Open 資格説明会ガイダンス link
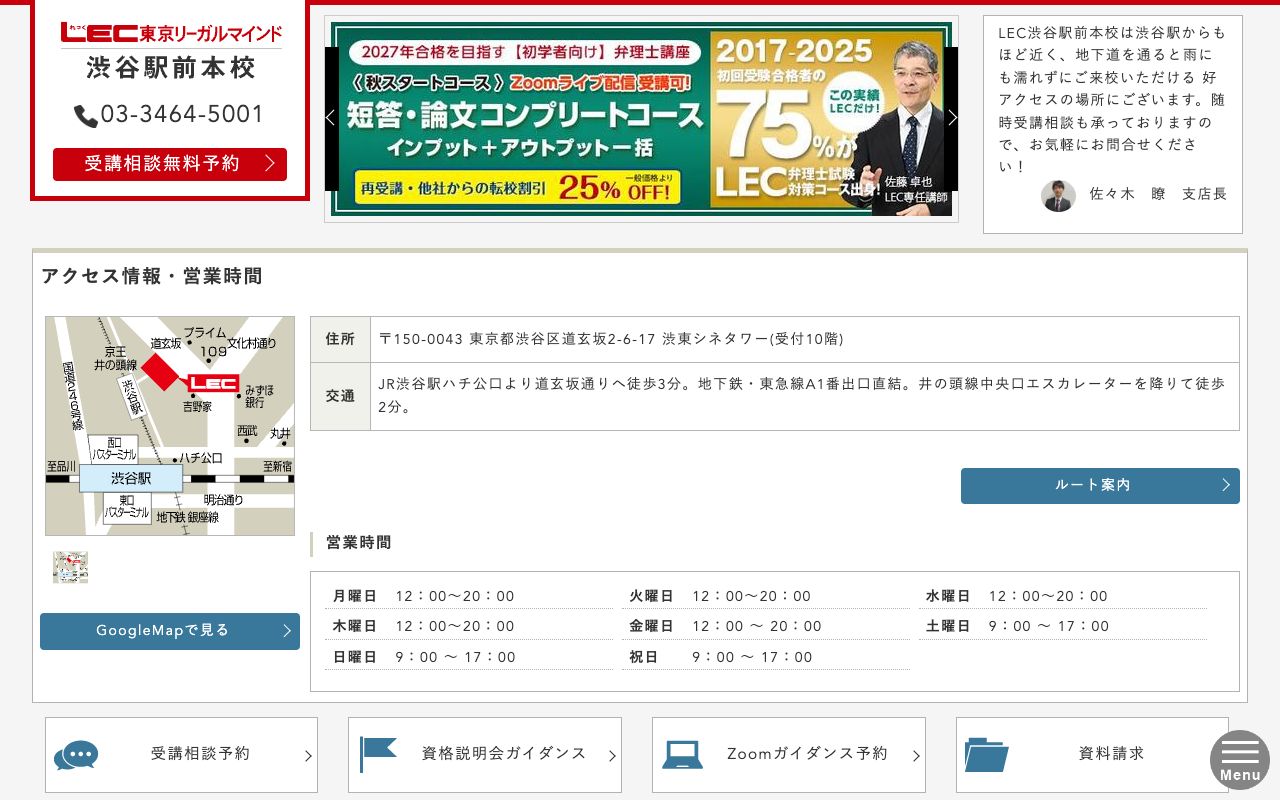The image size is (1280, 800). 485,755
